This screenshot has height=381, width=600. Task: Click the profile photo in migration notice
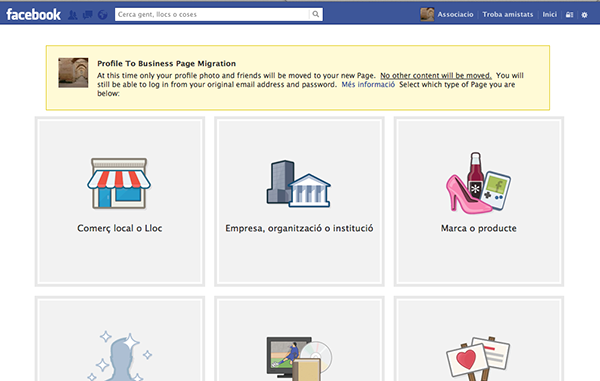tap(73, 73)
